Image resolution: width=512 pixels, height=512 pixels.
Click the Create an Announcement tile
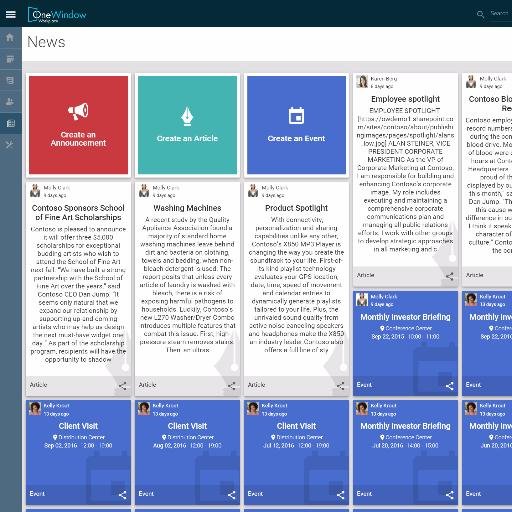click(x=78, y=125)
